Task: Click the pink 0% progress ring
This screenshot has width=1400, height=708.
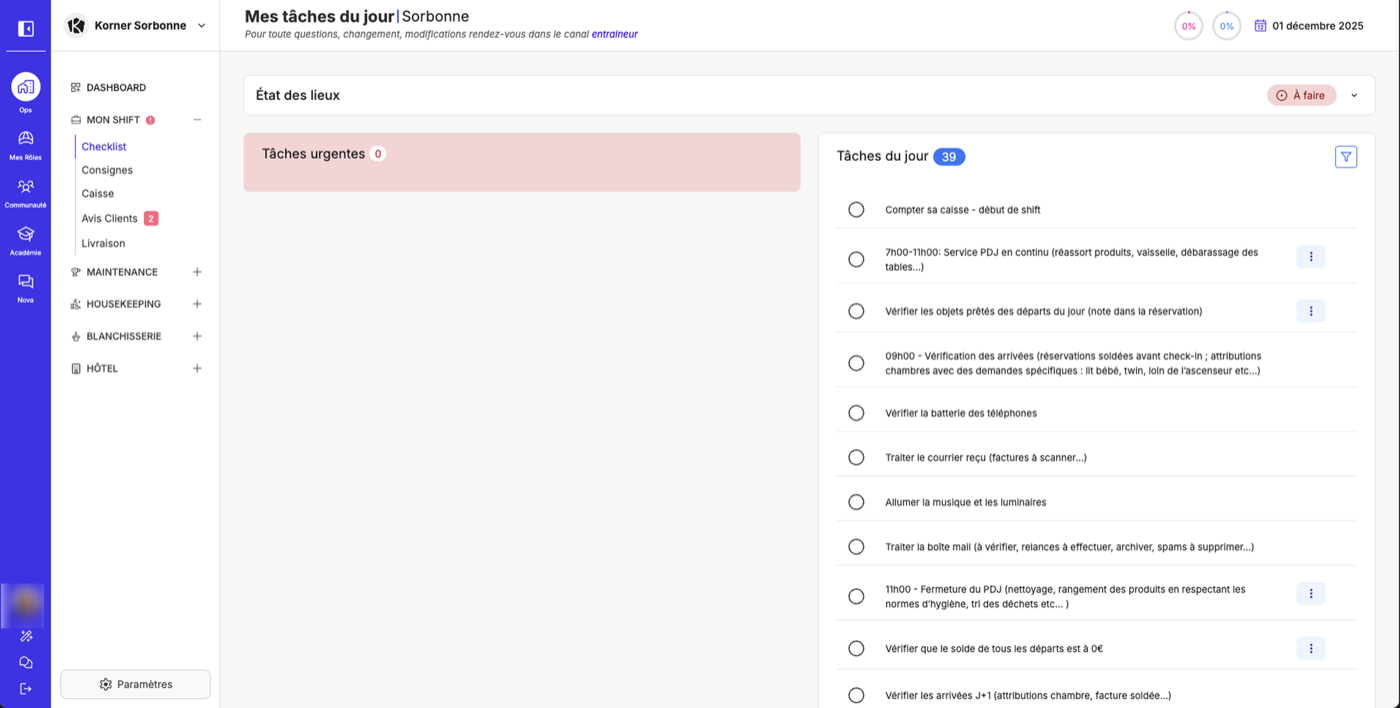Action: point(1188,26)
